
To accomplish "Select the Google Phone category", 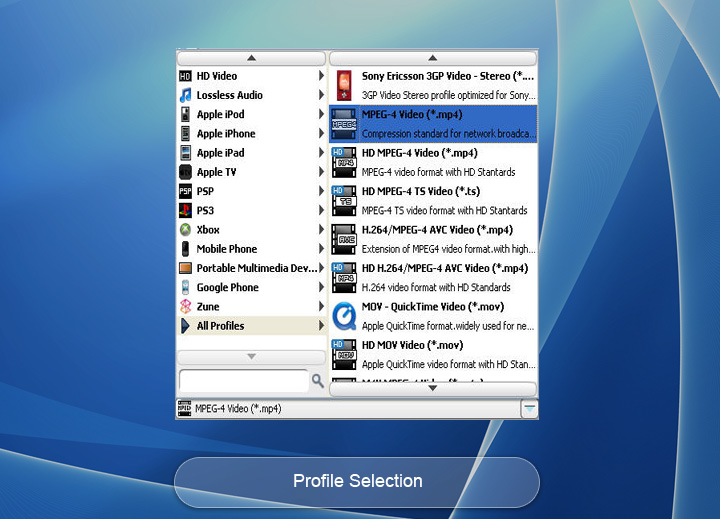I will point(252,288).
